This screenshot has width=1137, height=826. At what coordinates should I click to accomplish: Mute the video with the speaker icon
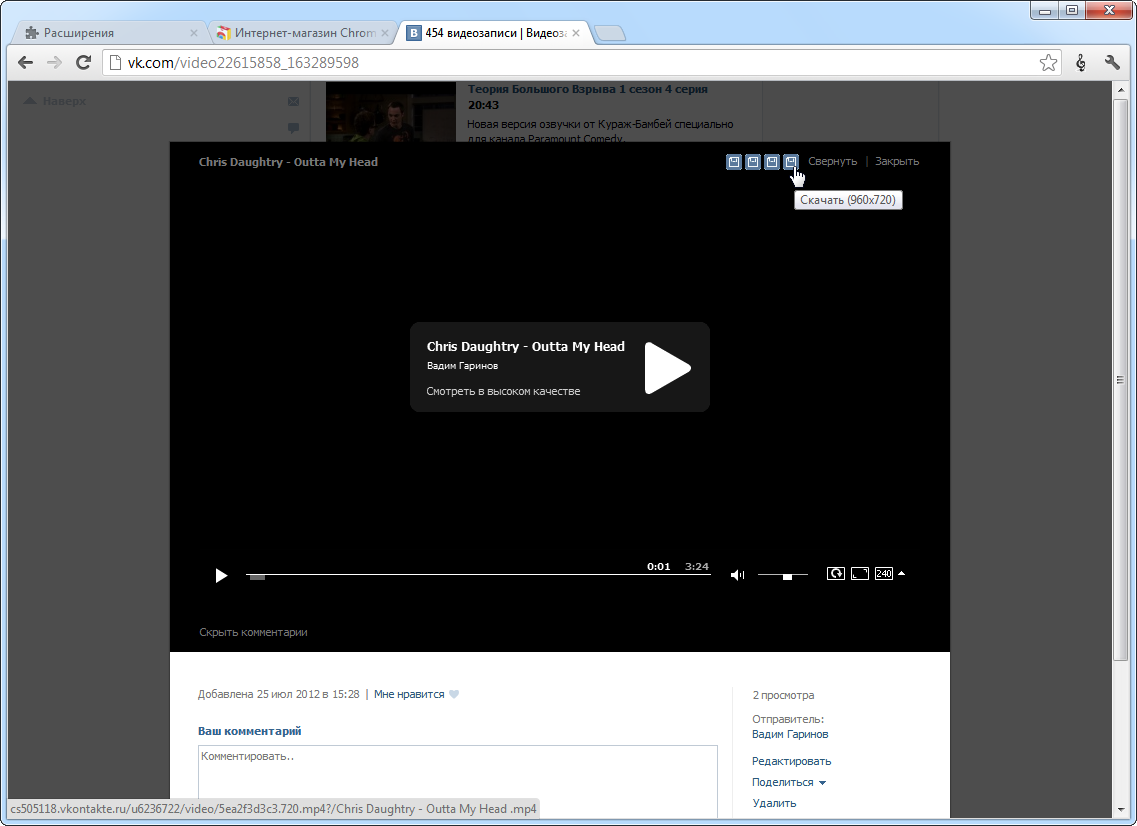[x=737, y=575]
